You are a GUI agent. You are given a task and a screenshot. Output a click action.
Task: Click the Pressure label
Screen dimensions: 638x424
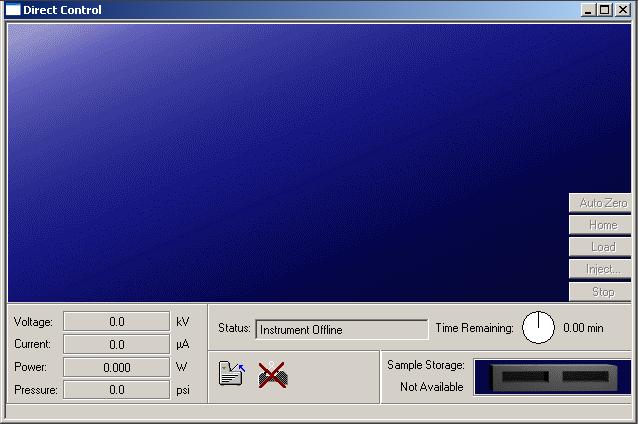tap(36, 390)
